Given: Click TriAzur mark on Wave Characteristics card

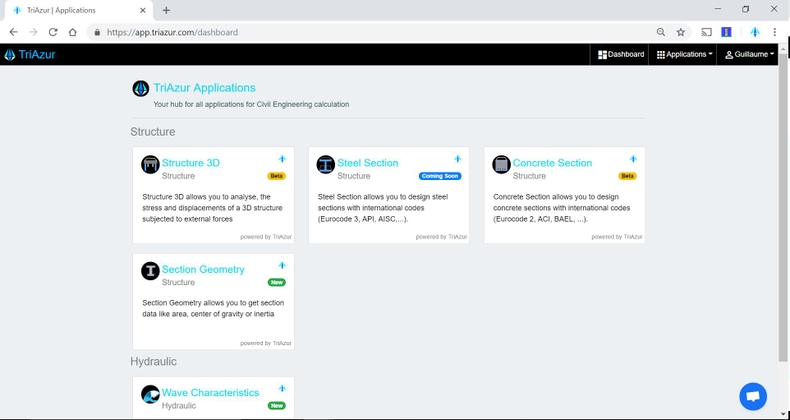Looking at the screenshot, I should (282, 388).
